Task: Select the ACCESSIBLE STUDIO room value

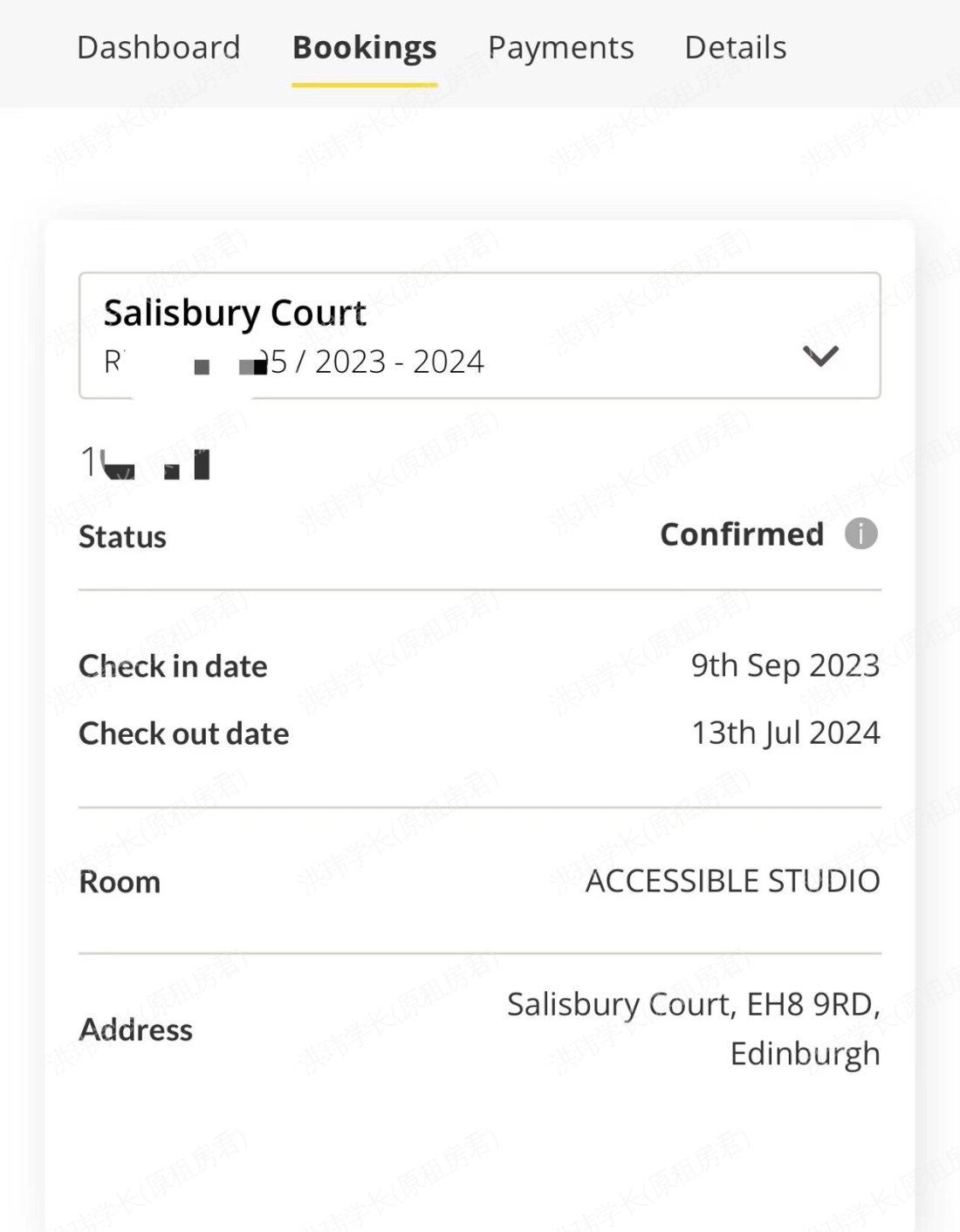Action: tap(733, 881)
